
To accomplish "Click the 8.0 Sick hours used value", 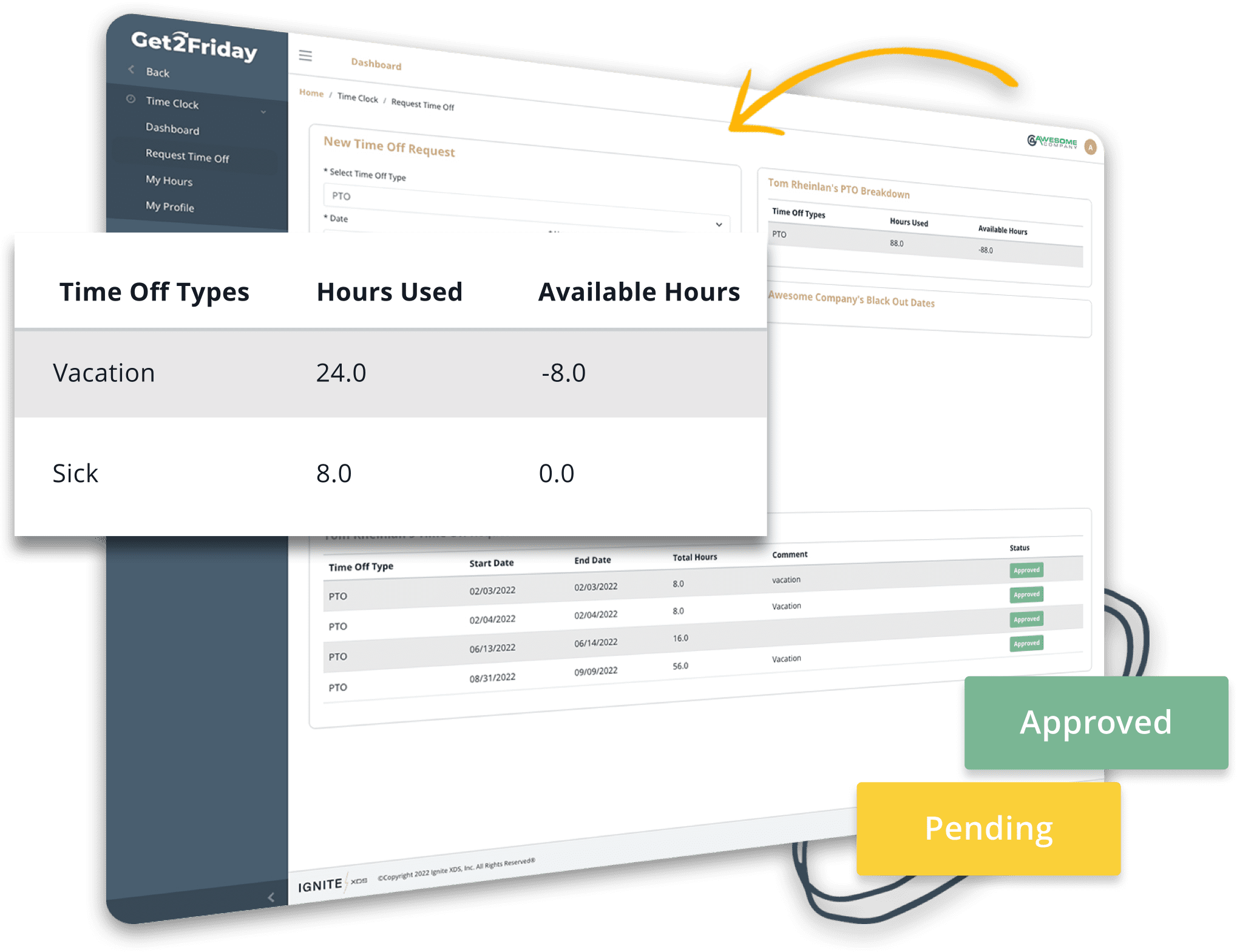I will 334,474.
